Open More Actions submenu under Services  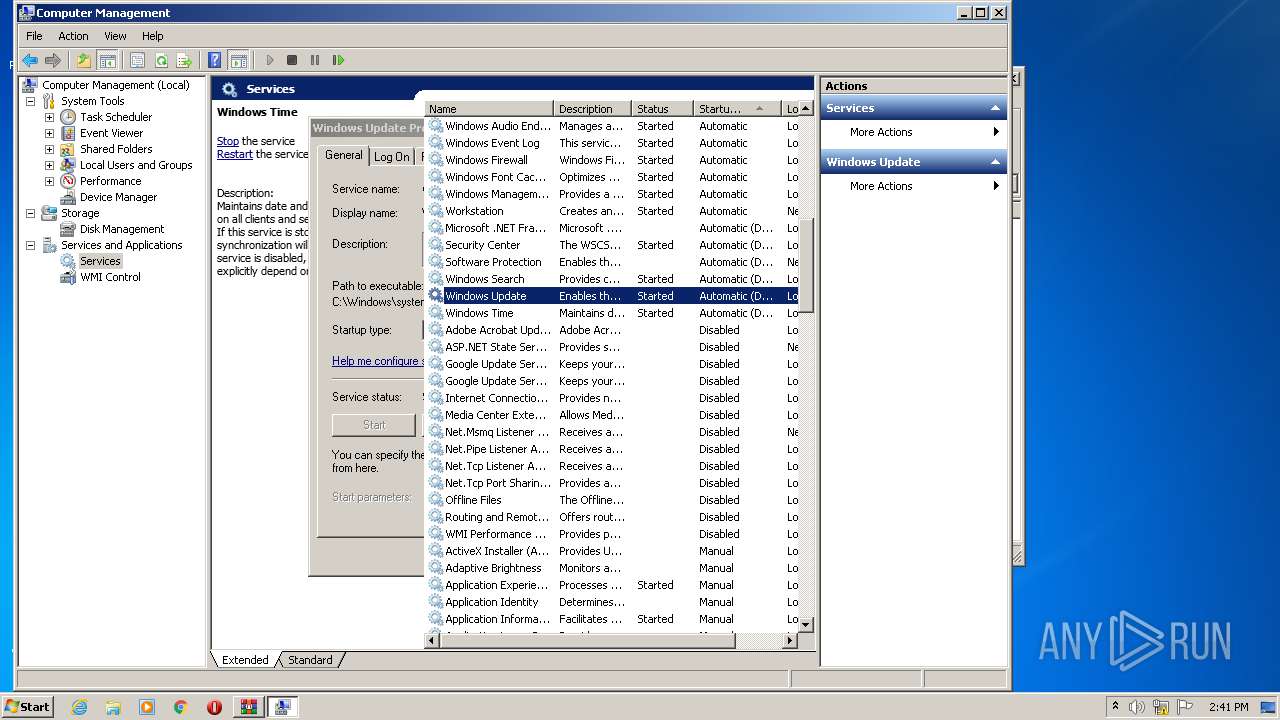[x=913, y=132]
